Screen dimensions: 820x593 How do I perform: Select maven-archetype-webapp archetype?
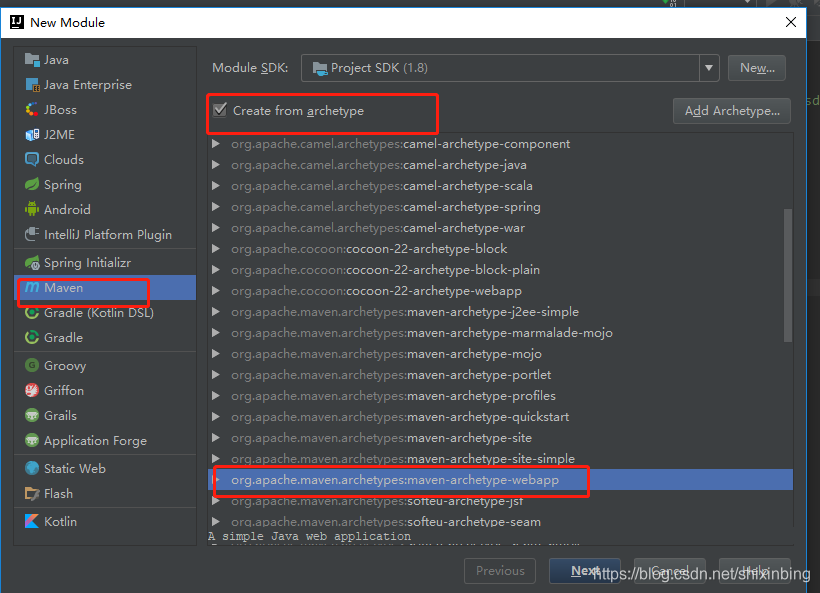(500, 480)
